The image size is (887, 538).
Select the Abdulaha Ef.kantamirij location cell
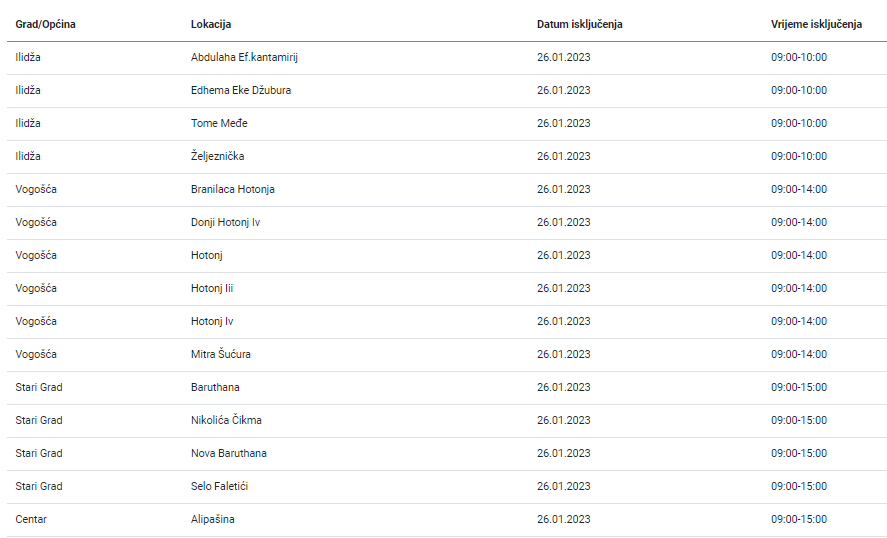[x=244, y=57]
